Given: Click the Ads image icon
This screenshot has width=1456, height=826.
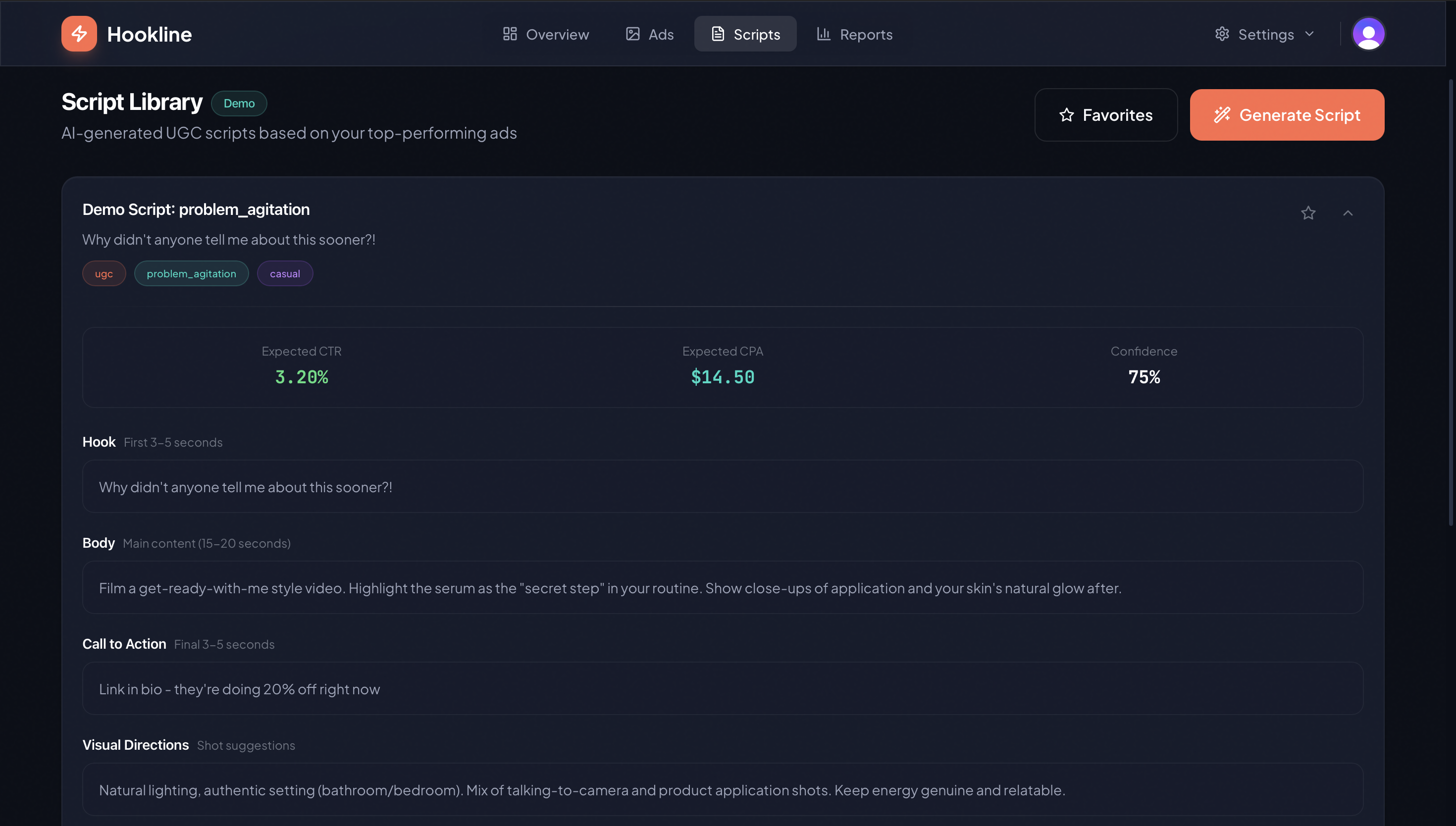Looking at the screenshot, I should tap(632, 34).
